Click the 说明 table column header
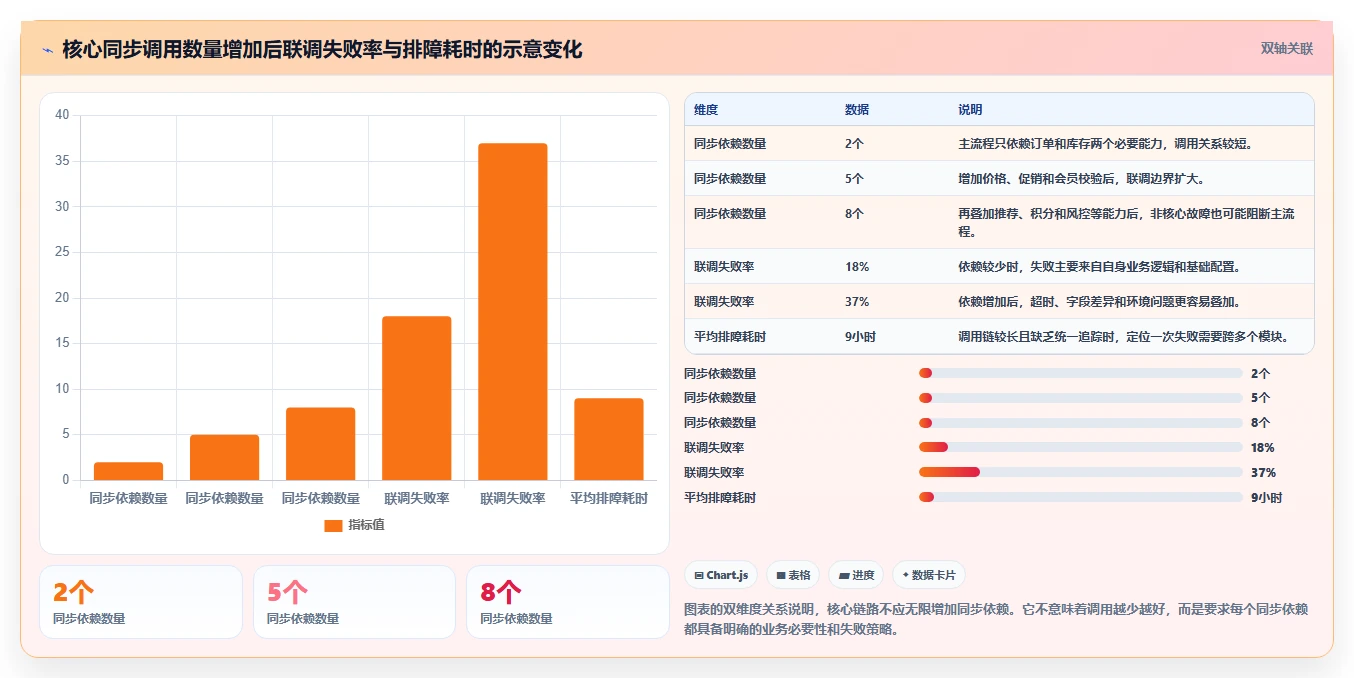The image size is (1354, 678). click(970, 110)
